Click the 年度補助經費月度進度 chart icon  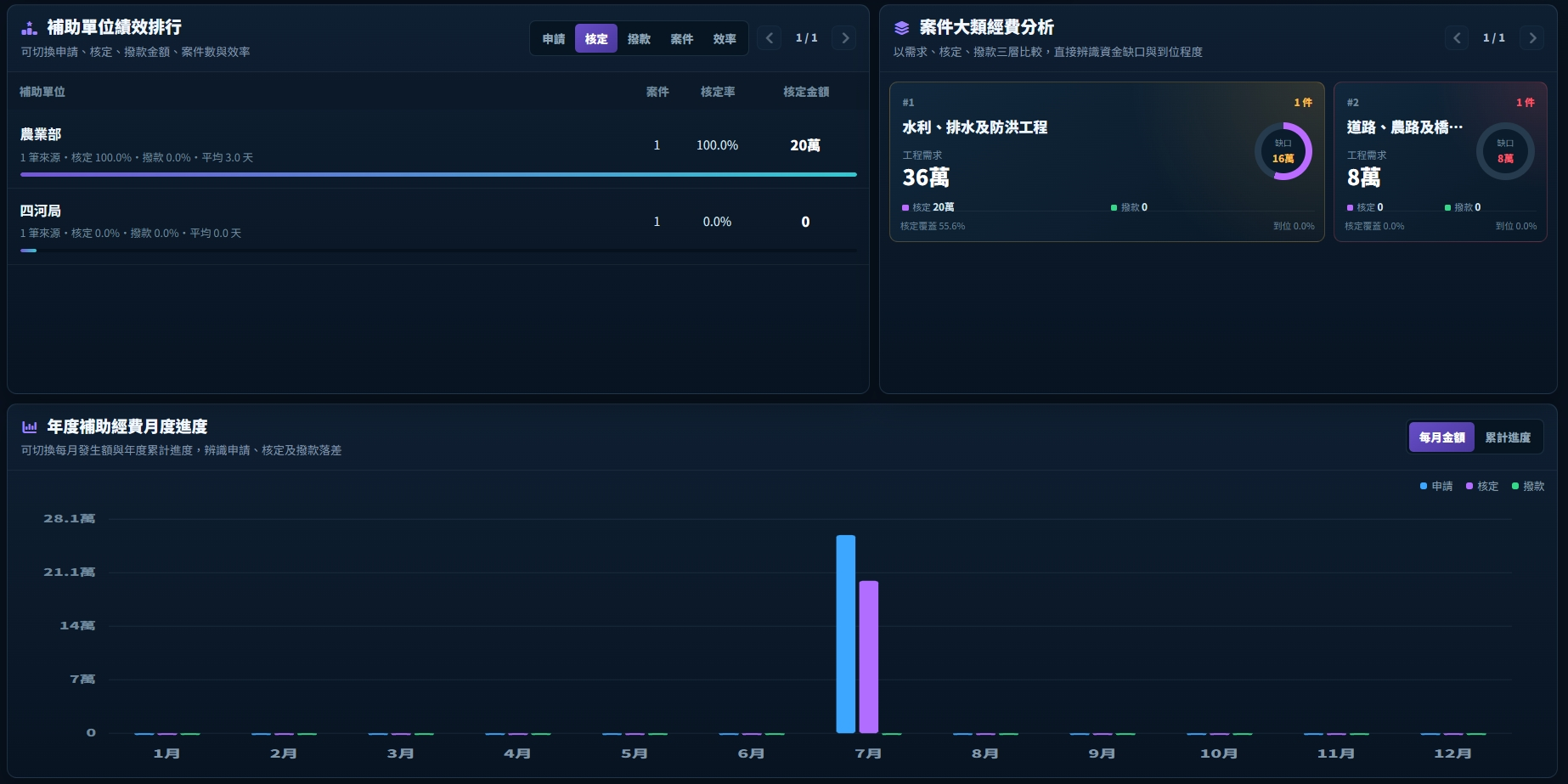(29, 427)
